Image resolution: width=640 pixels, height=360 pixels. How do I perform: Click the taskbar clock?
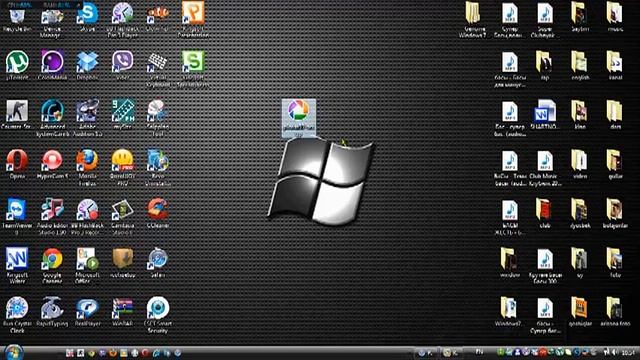click(x=629, y=353)
